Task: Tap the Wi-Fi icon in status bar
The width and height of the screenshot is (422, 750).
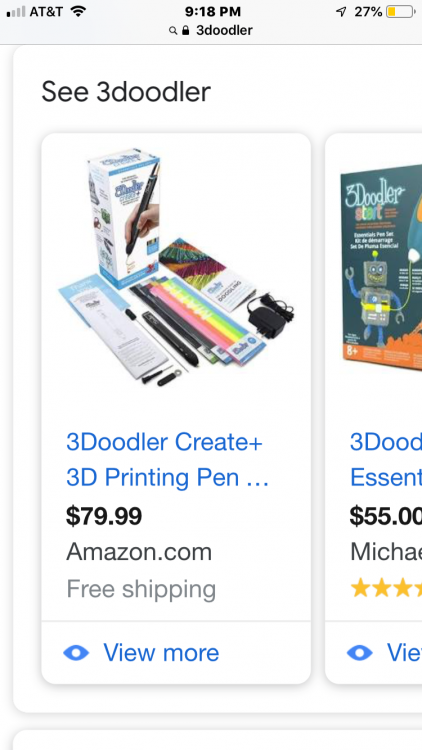Action: 78,11
